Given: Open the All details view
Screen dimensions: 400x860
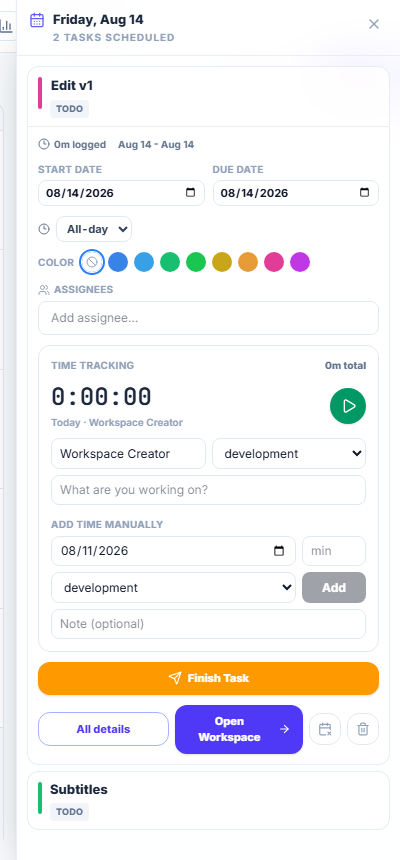Looking at the screenshot, I should [x=103, y=729].
